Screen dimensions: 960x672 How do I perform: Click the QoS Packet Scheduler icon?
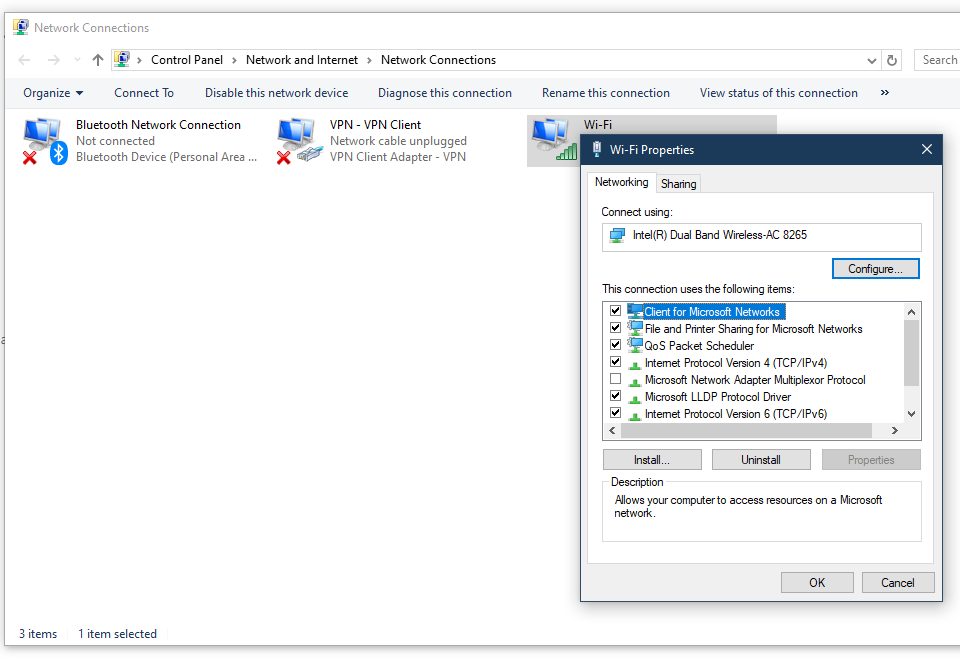635,345
